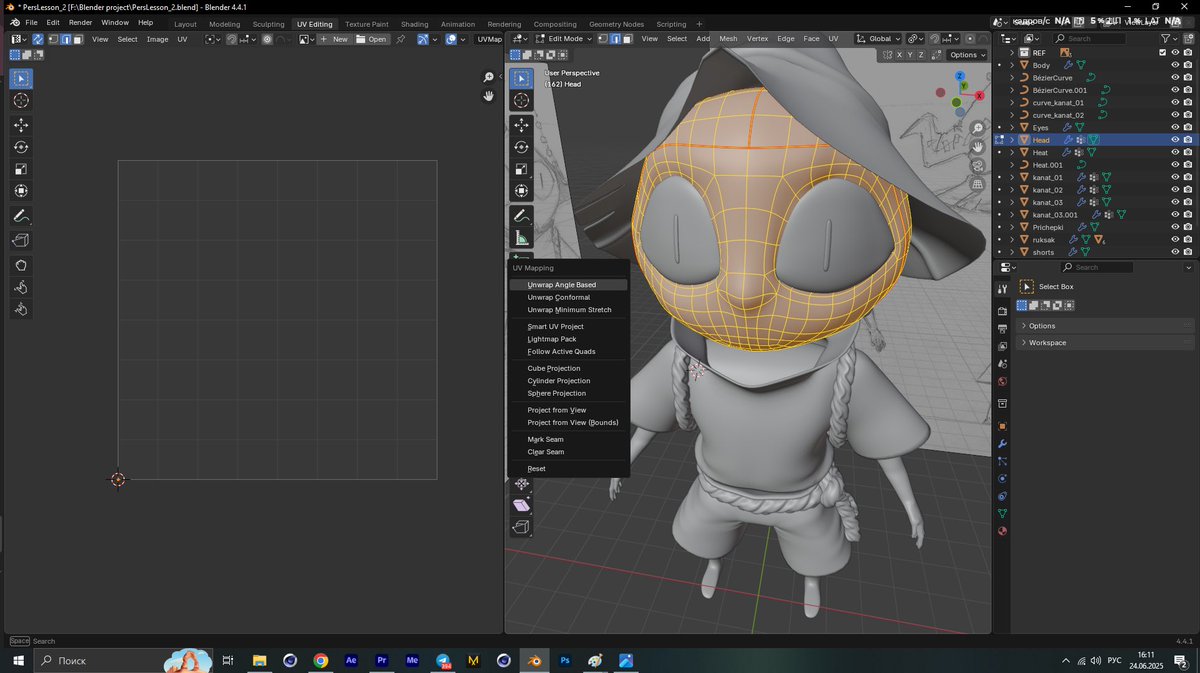Image resolution: width=1200 pixels, height=673 pixels.
Task: Click the zoom magnifier icon in viewport navigation gizmo
Action: 977,128
